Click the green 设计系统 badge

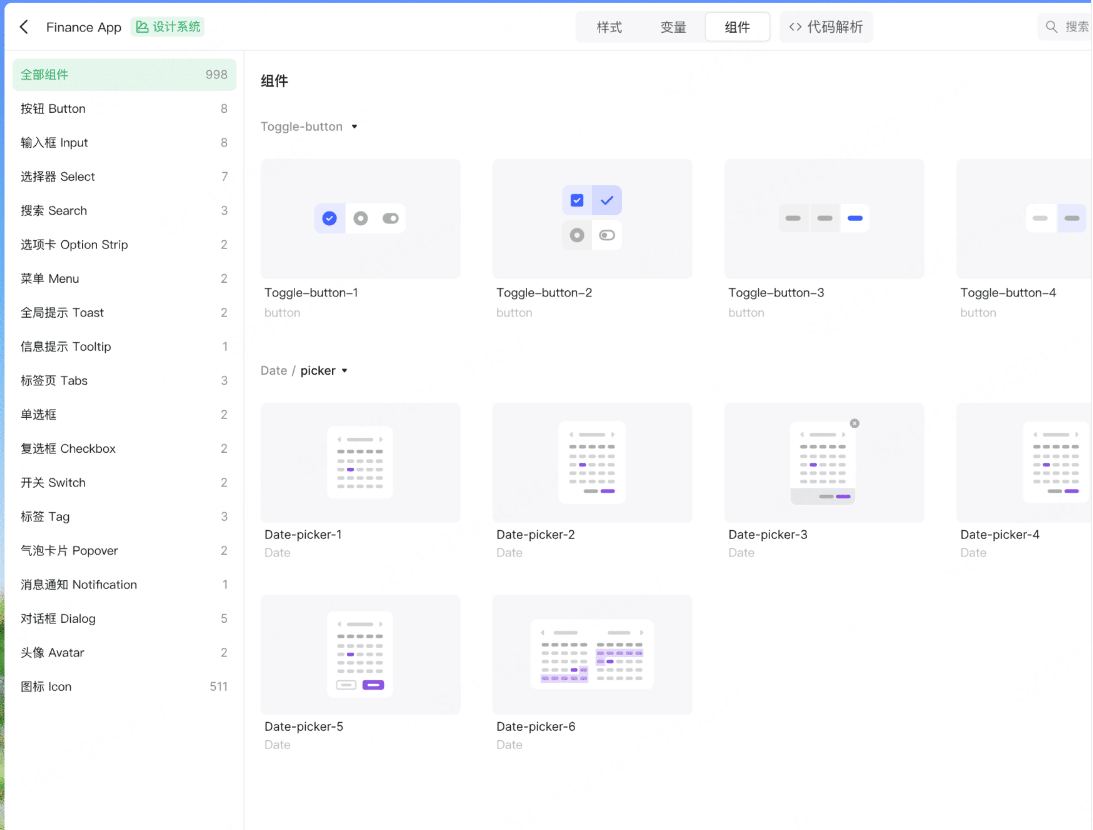point(168,27)
